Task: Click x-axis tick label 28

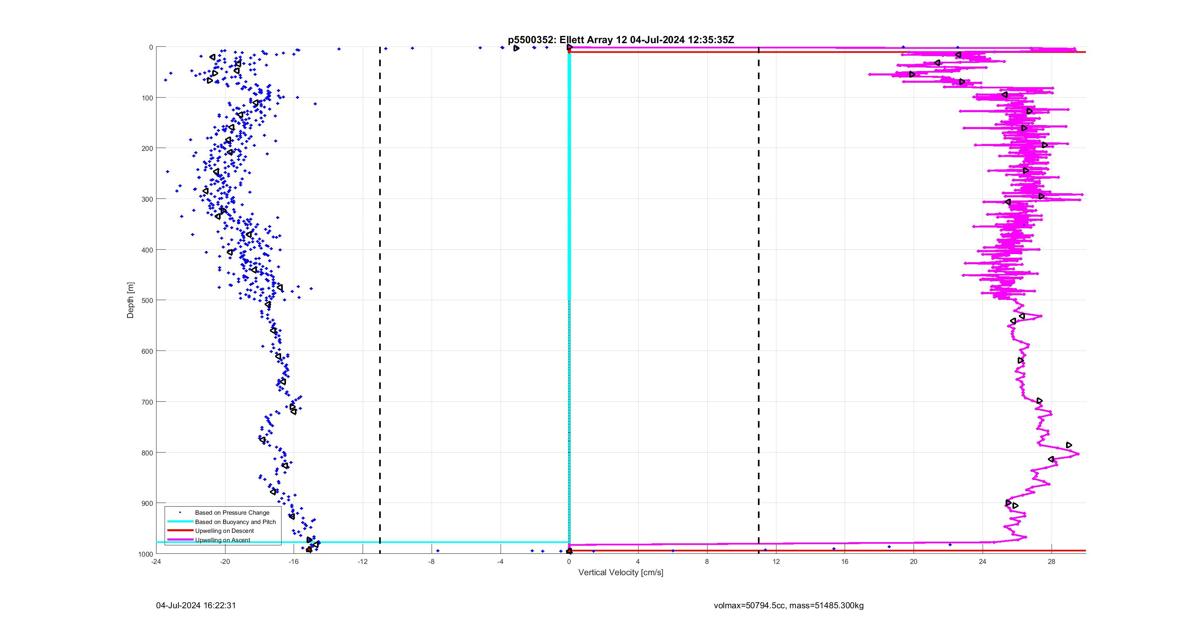Action: pyautogui.click(x=1052, y=561)
